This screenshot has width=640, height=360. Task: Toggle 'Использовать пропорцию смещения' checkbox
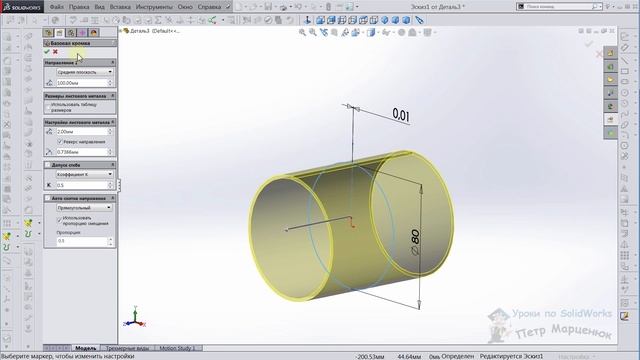[x=60, y=220]
